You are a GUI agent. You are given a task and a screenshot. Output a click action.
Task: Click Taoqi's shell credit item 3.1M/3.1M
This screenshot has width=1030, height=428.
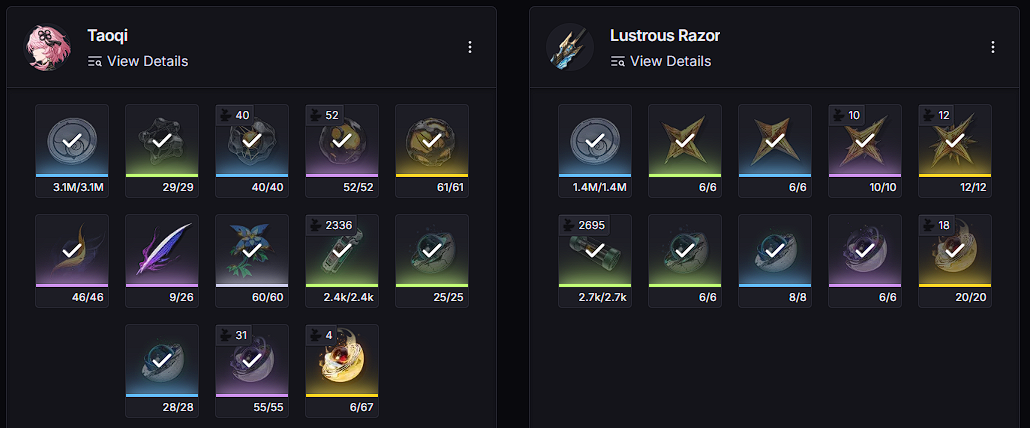(72, 150)
